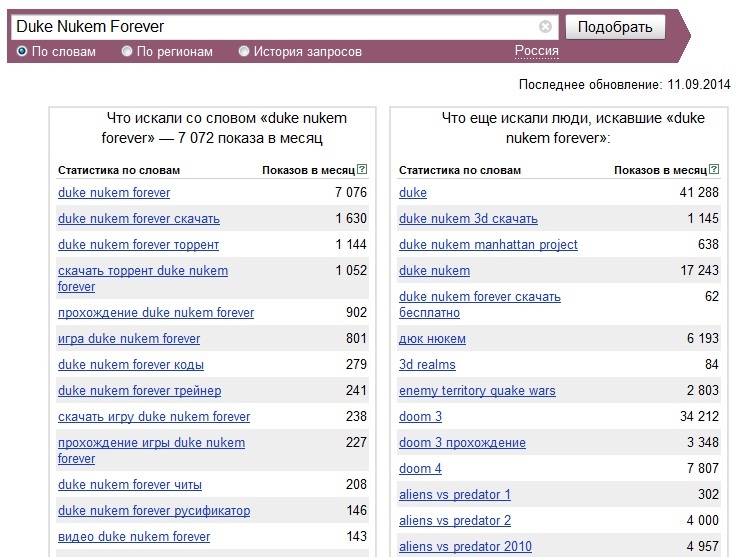Open help icon beside right Показов в месяц
Screen dimensions: 737x557
click(714, 169)
